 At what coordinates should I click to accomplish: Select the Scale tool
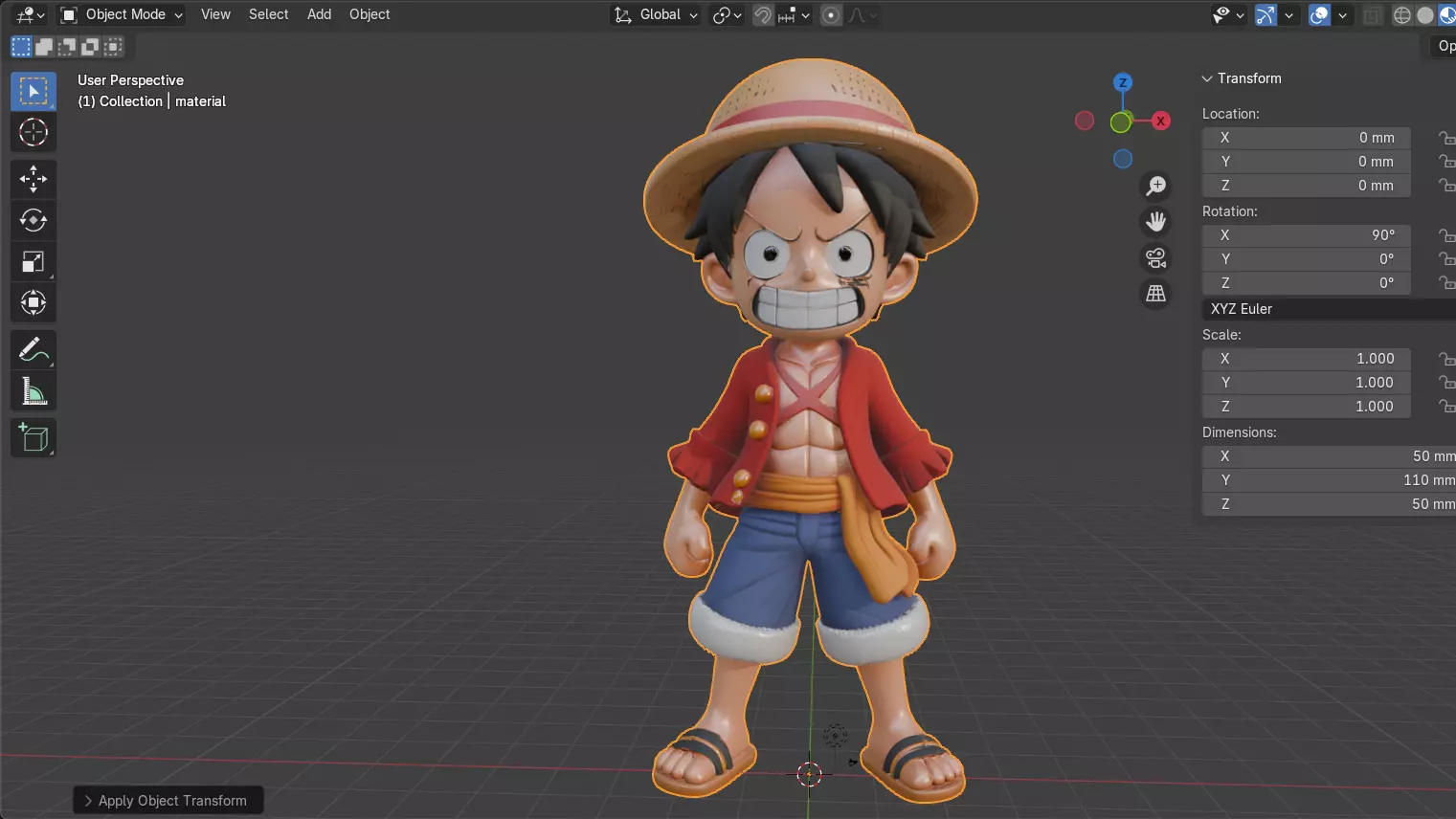(x=34, y=261)
